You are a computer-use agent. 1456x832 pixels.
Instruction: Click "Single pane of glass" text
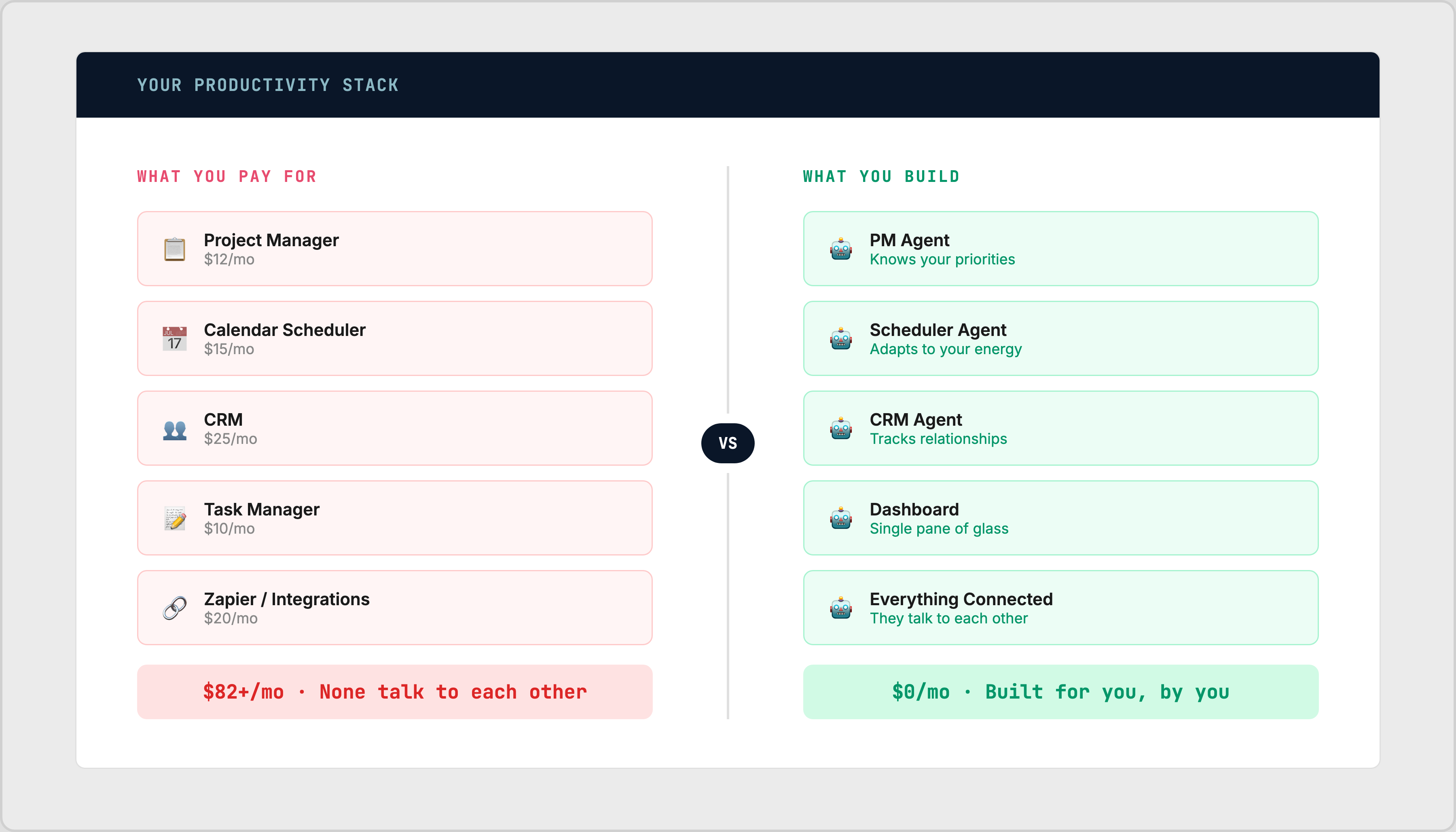939,528
